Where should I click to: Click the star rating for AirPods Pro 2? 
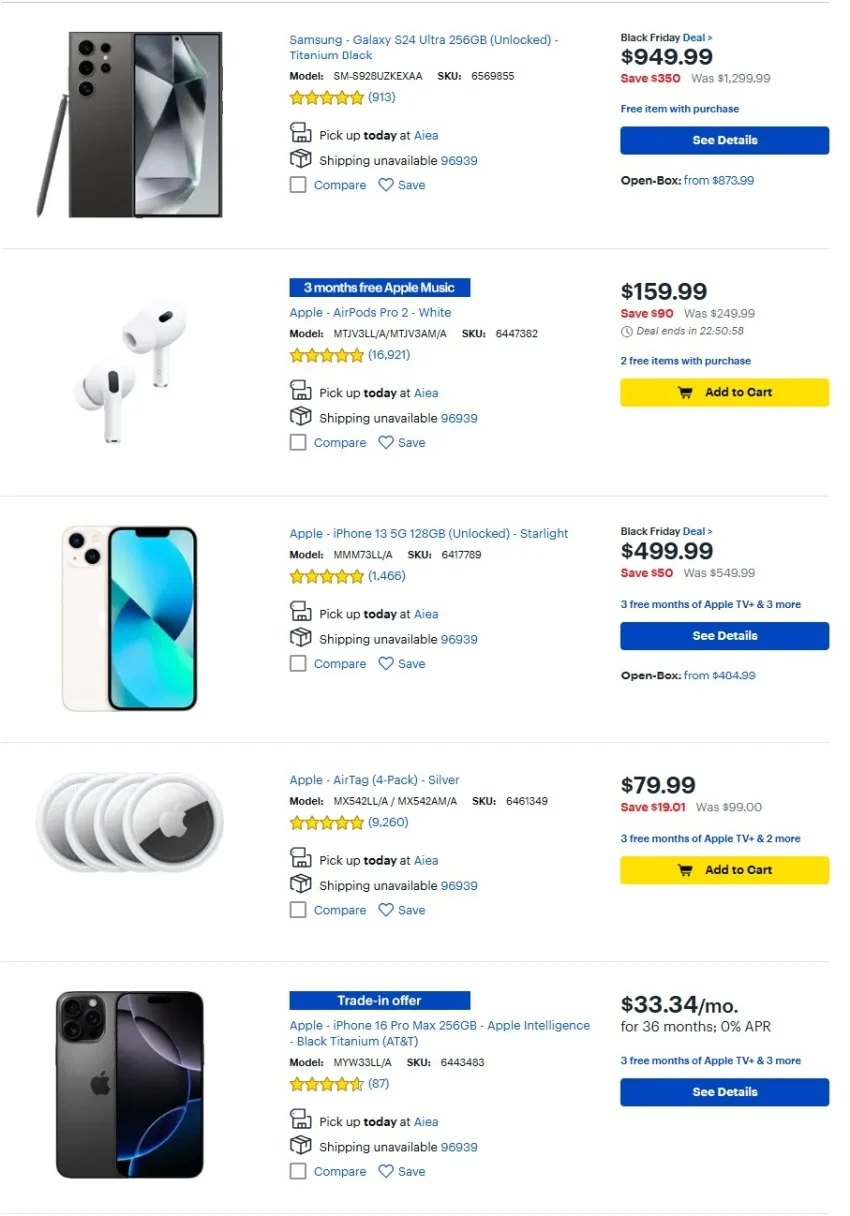click(x=327, y=355)
